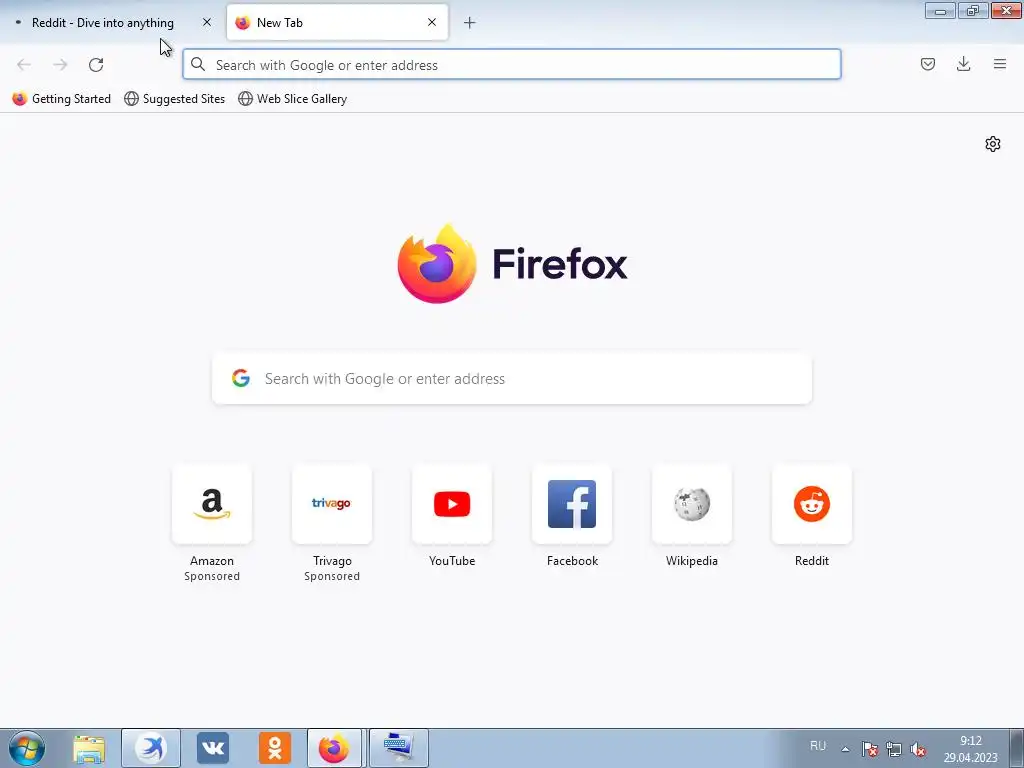Screen dimensions: 1024x768
Task: Click the Firefox taskbar button
Action: (x=334, y=748)
